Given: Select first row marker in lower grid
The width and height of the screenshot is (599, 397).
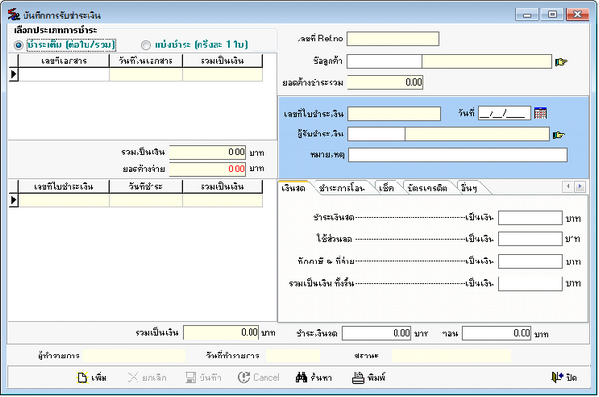Looking at the screenshot, I should pyautogui.click(x=13, y=200).
